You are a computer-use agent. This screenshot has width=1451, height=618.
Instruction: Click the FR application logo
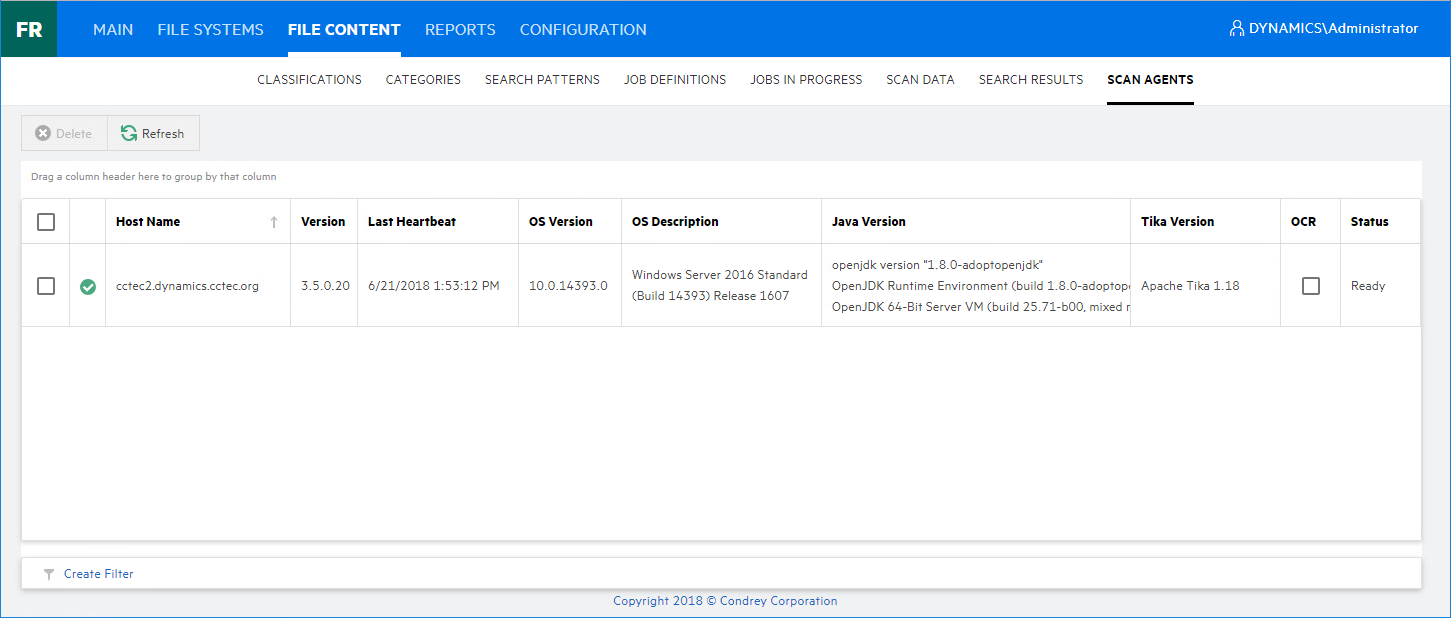coord(29,29)
